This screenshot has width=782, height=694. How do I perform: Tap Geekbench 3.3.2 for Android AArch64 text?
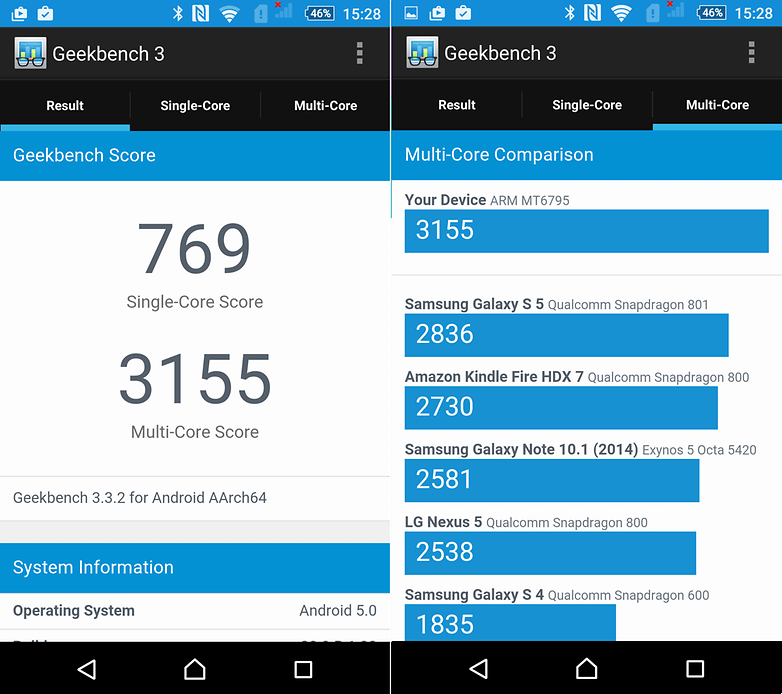point(140,498)
